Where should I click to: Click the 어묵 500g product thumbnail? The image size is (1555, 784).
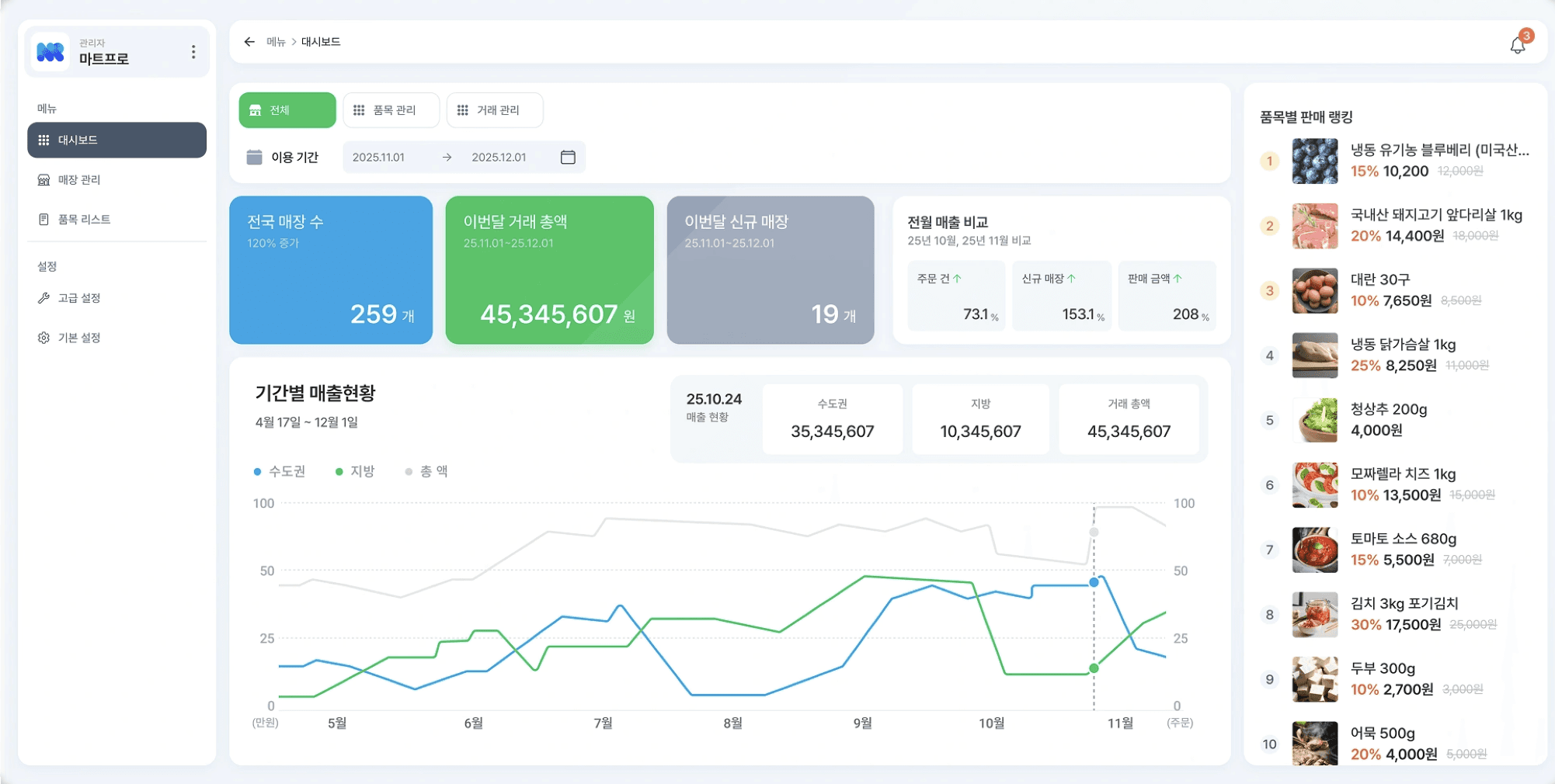1315,744
